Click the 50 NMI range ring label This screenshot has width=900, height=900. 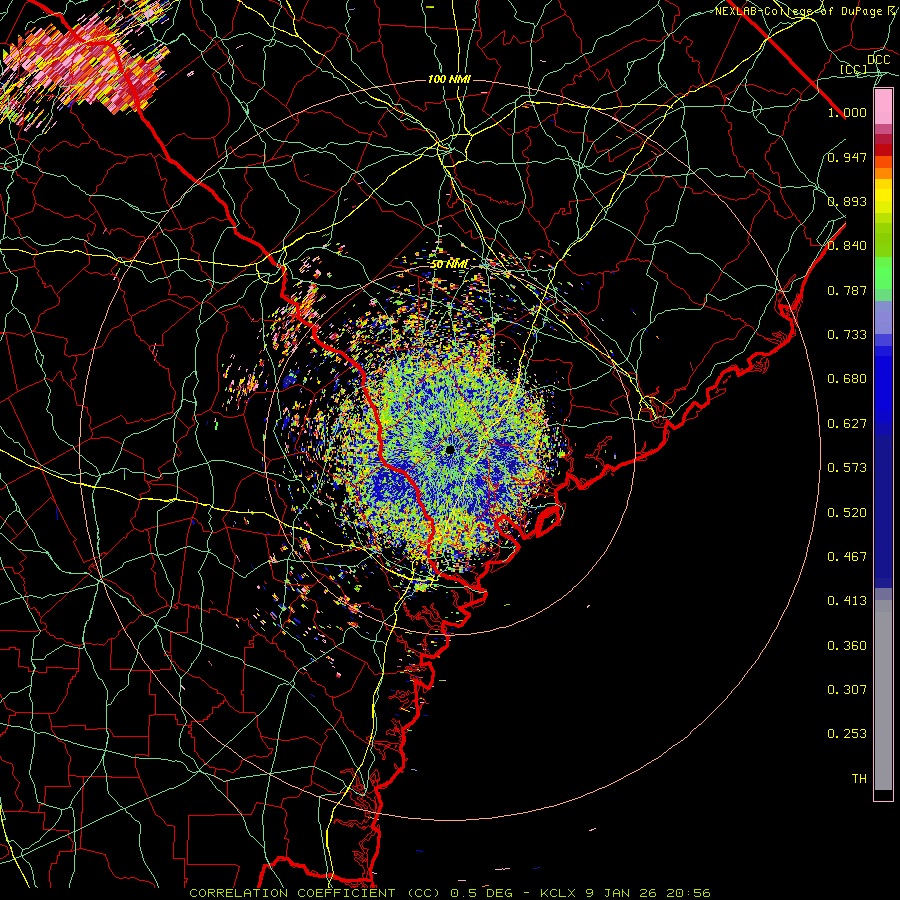click(449, 265)
